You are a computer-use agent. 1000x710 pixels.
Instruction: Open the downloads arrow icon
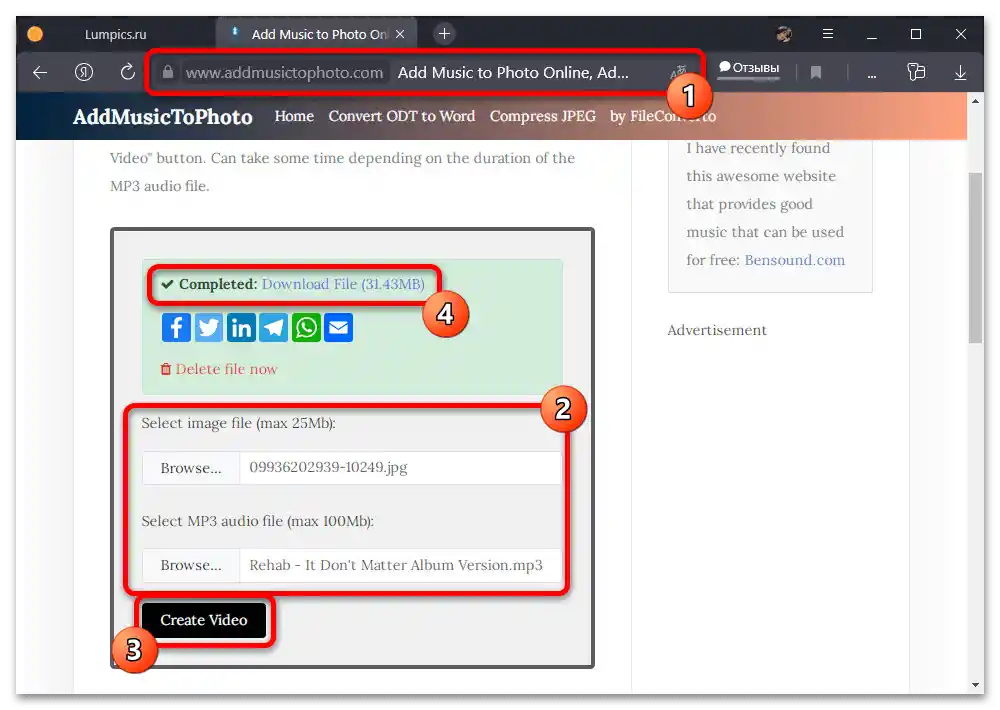coord(960,73)
